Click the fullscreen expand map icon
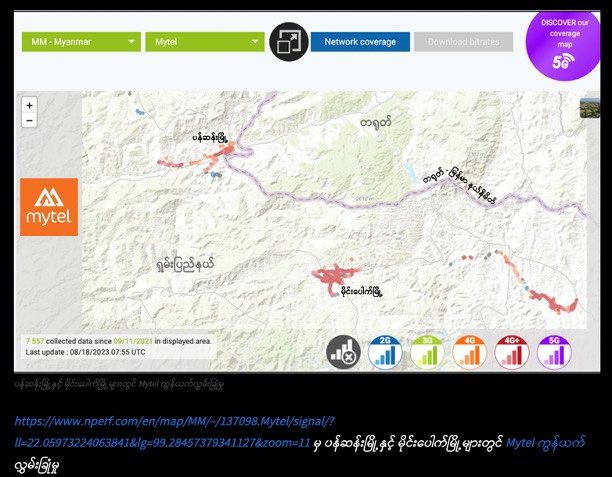 click(288, 42)
